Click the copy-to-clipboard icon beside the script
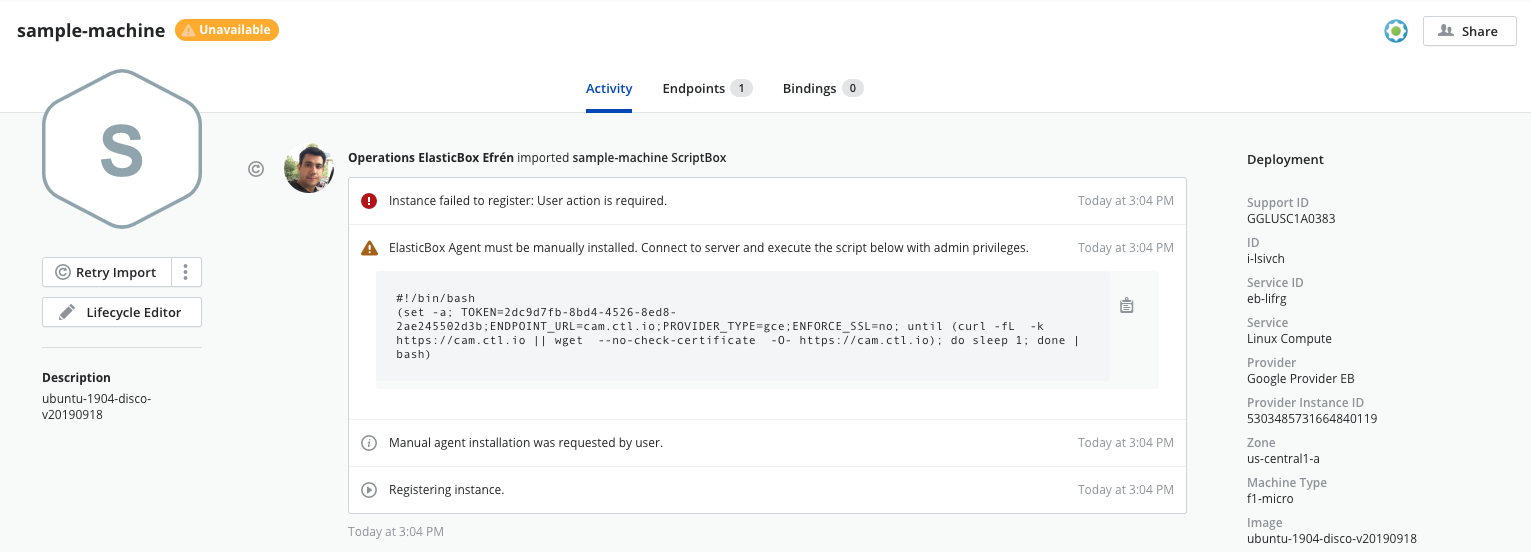The image size is (1531, 552). coord(1126,306)
